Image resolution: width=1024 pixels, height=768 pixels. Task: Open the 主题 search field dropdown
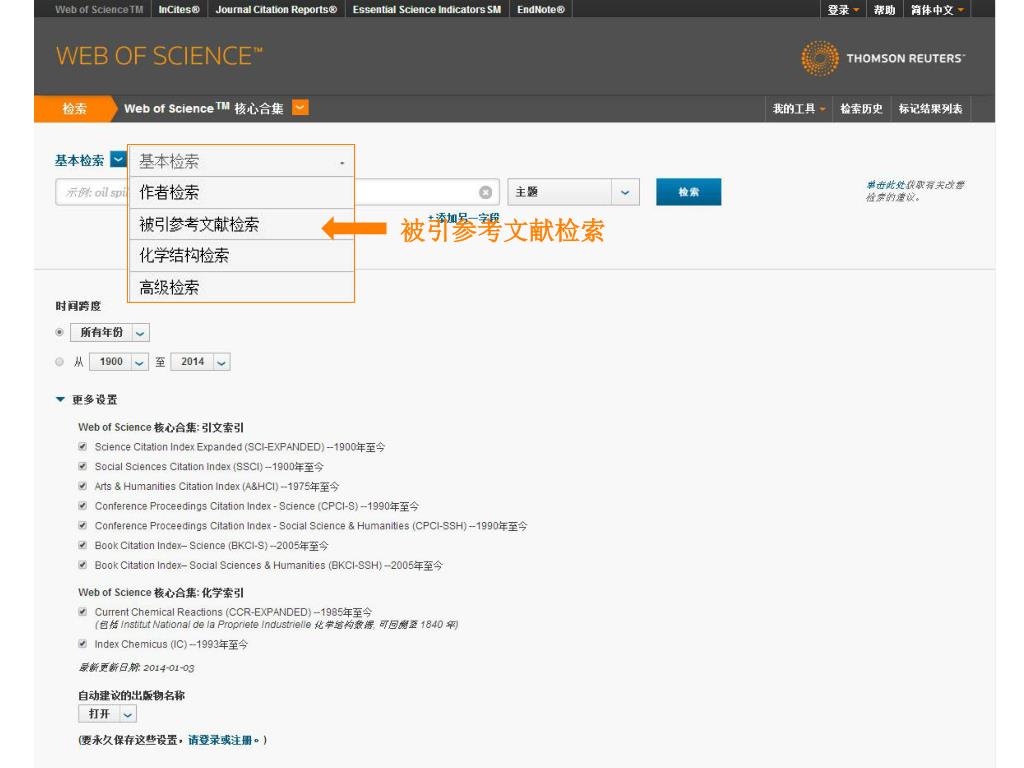pyautogui.click(x=573, y=192)
